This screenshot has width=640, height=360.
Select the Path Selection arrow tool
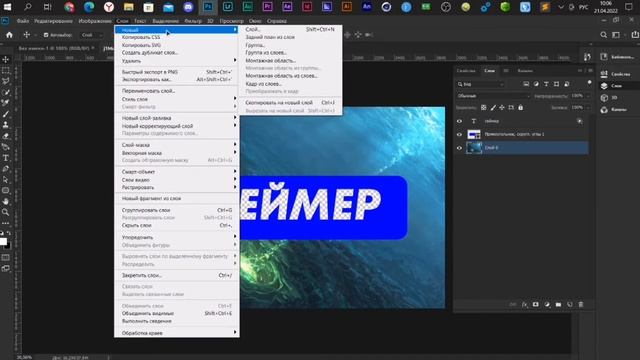tap(6, 180)
